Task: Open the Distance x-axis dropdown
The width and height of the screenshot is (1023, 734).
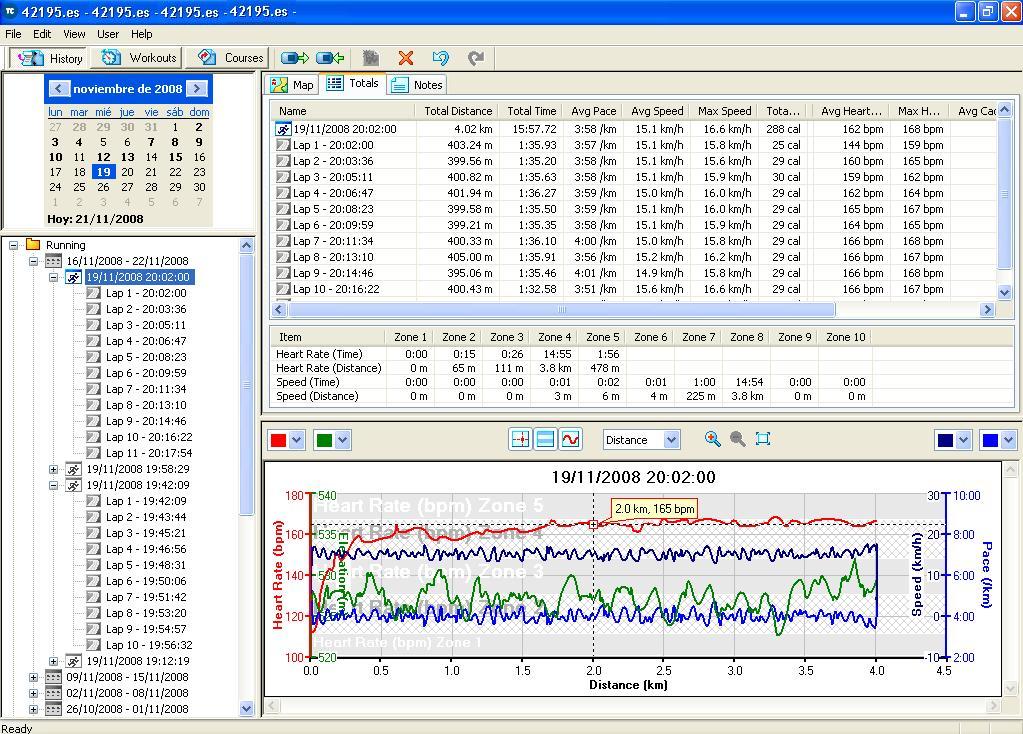Action: click(671, 439)
